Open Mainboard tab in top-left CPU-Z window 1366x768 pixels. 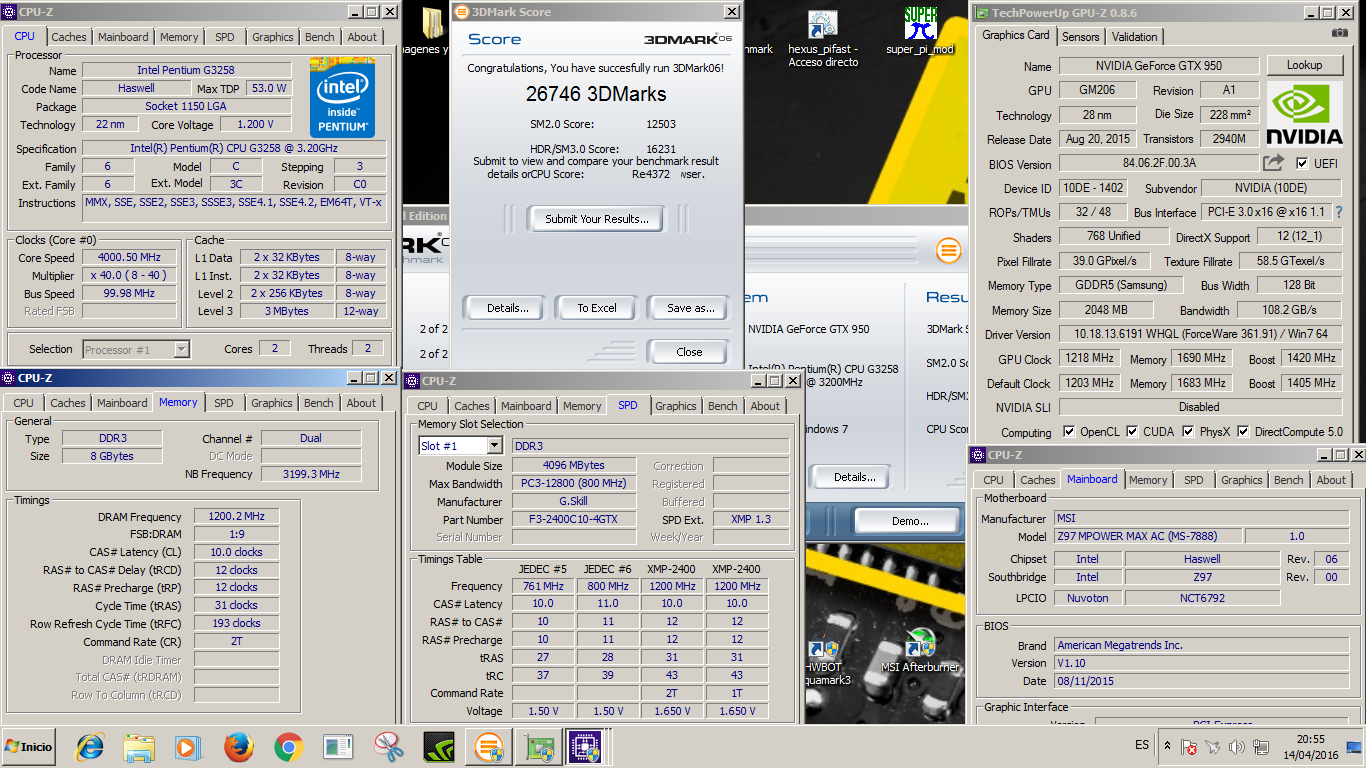click(123, 37)
